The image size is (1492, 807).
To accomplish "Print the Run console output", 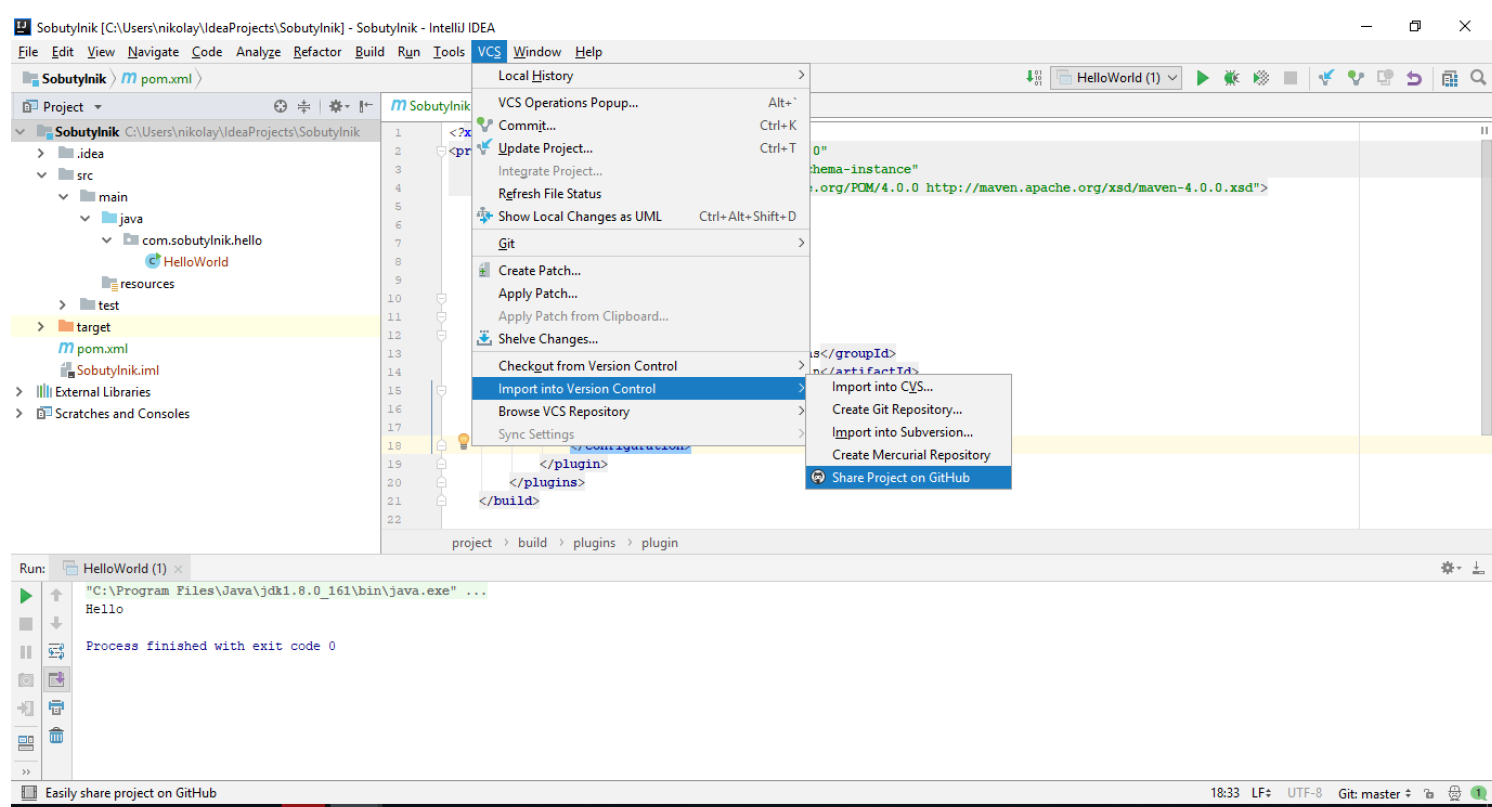I will [57, 708].
